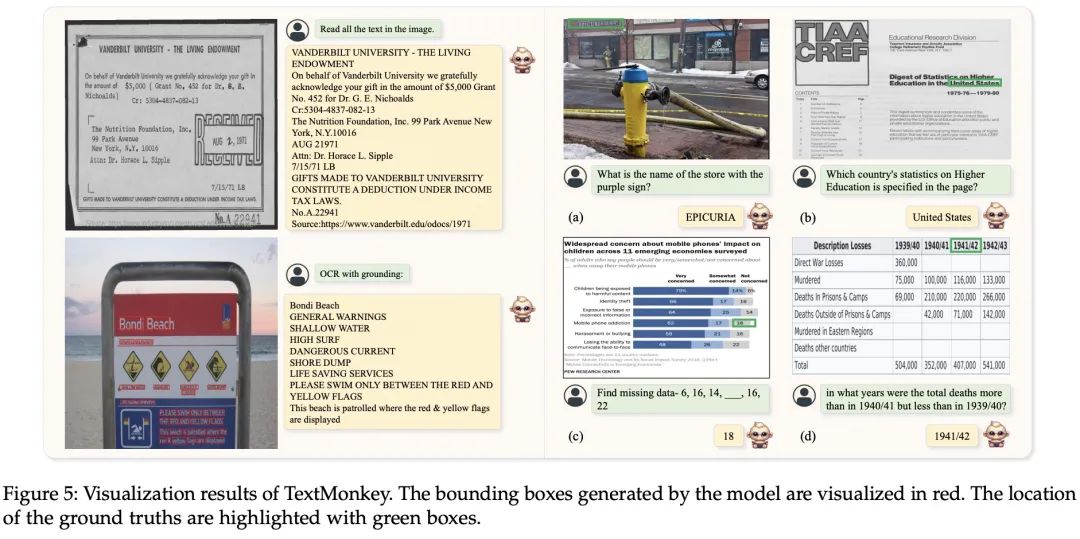Click the question about the store with purple sign
This screenshot has width=1080, height=539.
coord(679,180)
